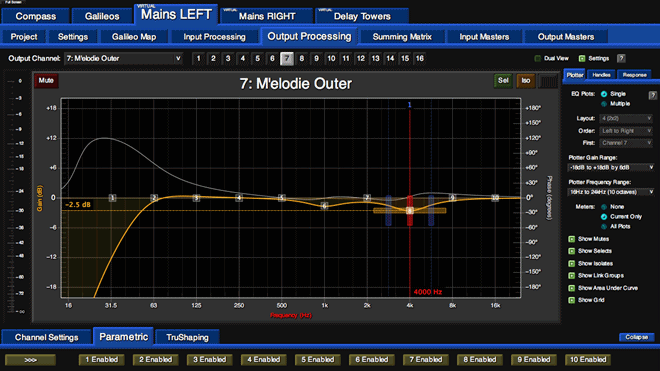The image size is (660, 371).
Task: Switch to the Summing Matrix tab
Action: tap(402, 37)
